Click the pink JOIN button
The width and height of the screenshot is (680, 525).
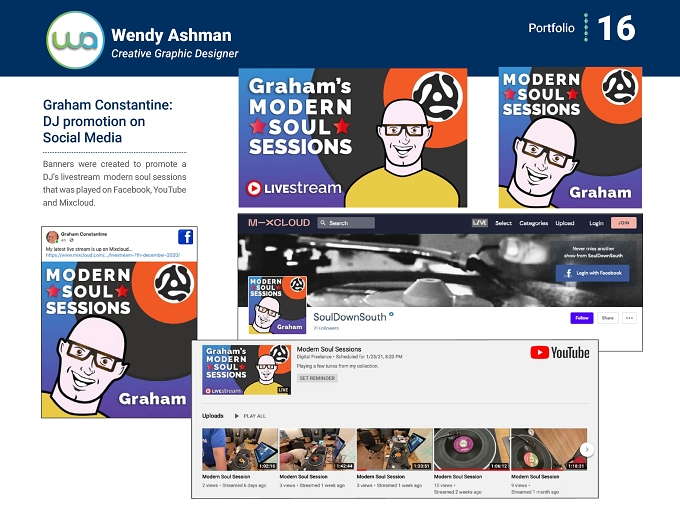point(624,223)
